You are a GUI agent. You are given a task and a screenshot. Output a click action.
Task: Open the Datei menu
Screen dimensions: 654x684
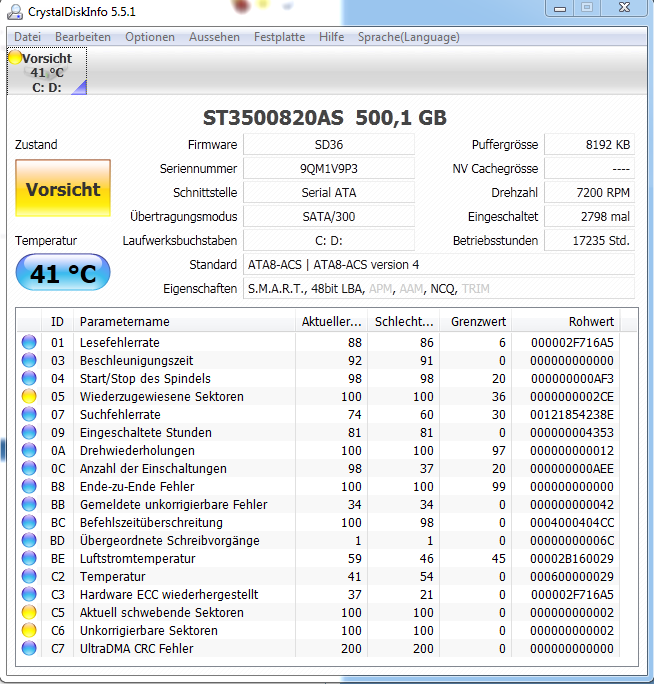pyautogui.click(x=27, y=37)
